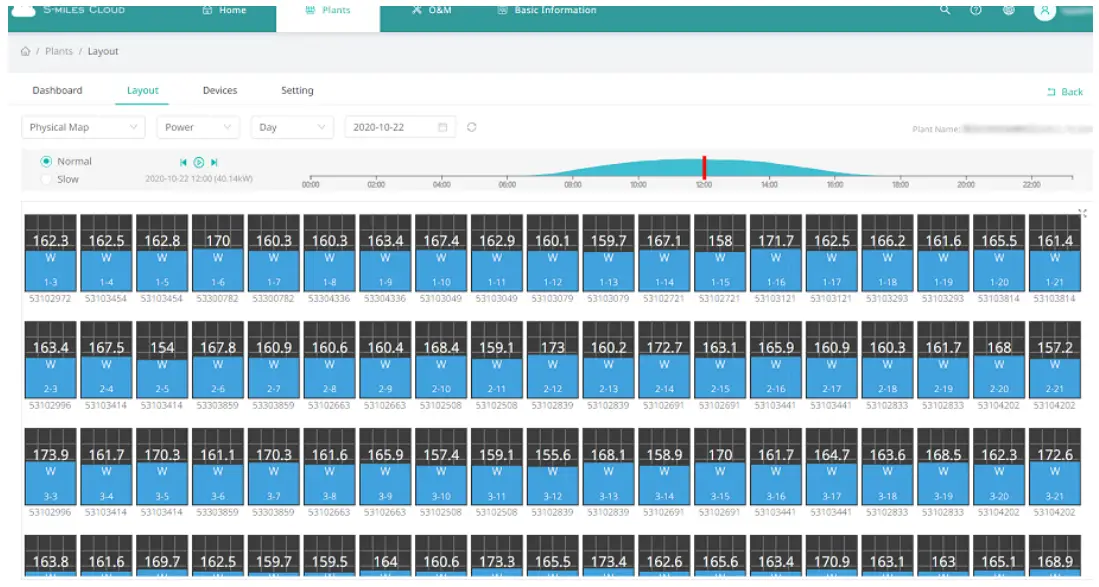Click the Plants breadcrumb link

coord(59,52)
